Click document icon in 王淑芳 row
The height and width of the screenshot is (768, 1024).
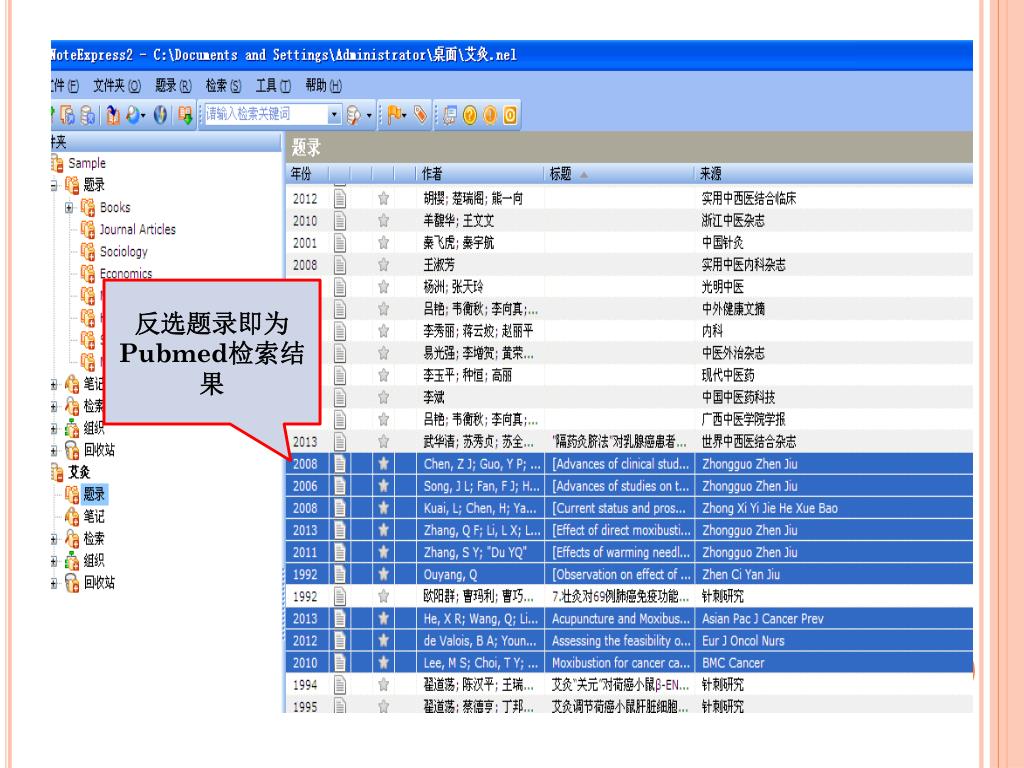click(x=340, y=264)
